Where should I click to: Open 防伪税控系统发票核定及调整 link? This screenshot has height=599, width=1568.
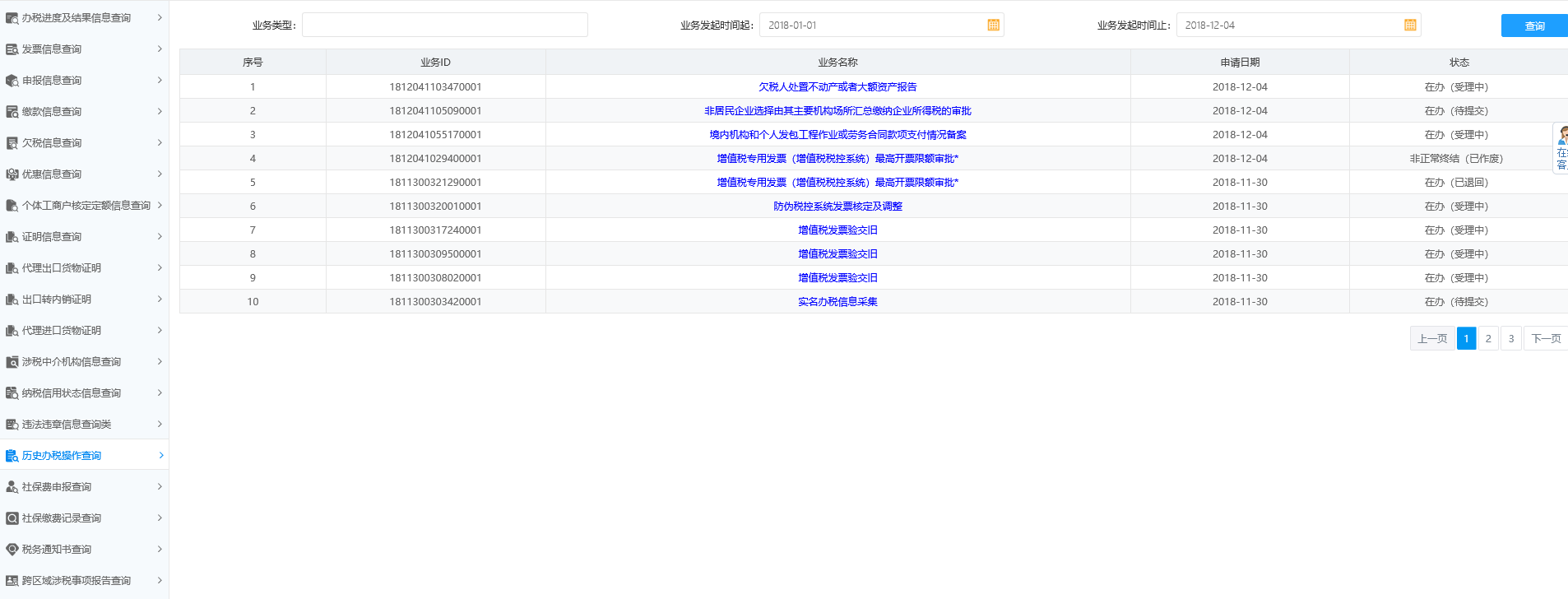(x=837, y=207)
